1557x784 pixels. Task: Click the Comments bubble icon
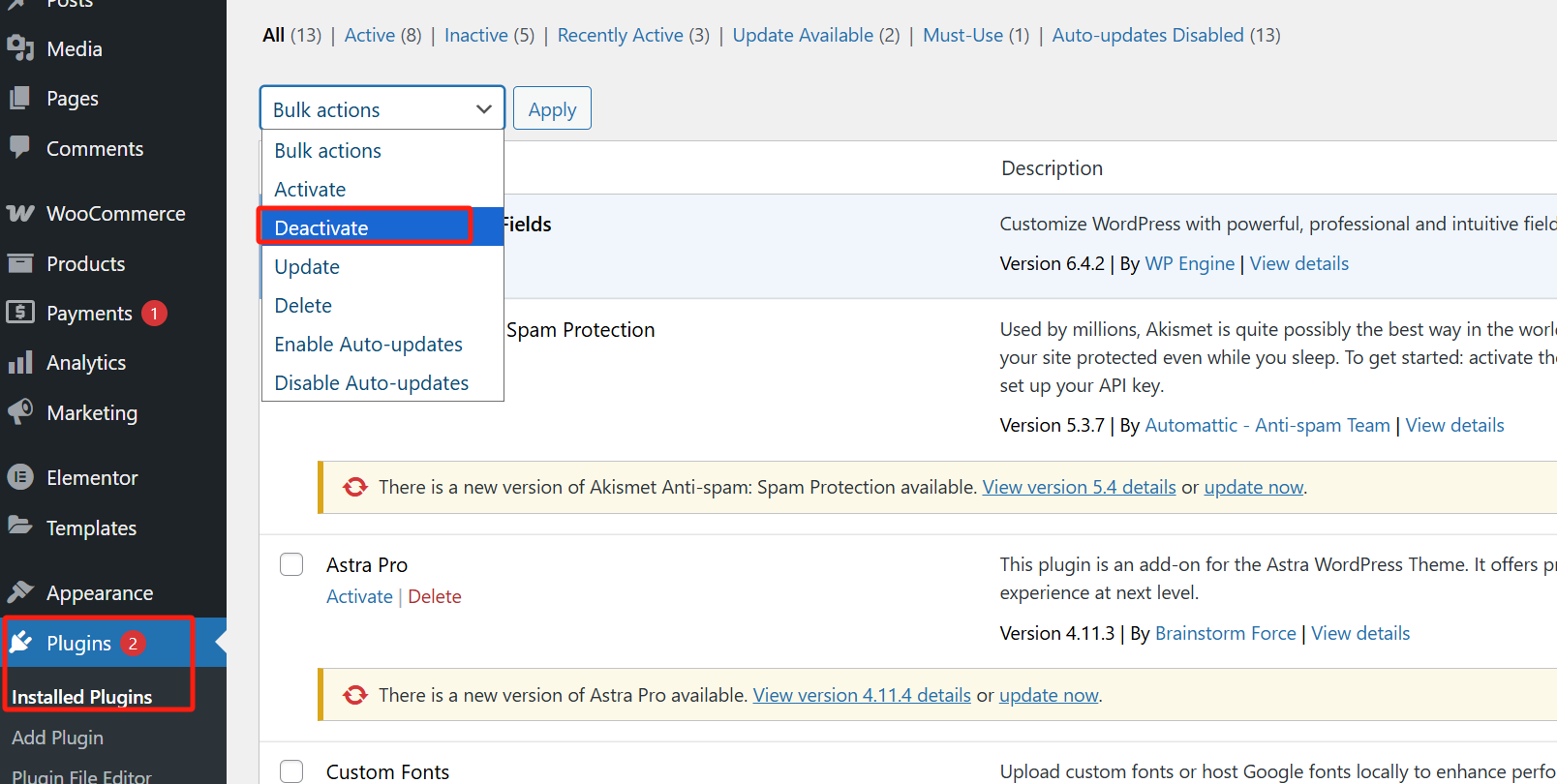pos(20,147)
